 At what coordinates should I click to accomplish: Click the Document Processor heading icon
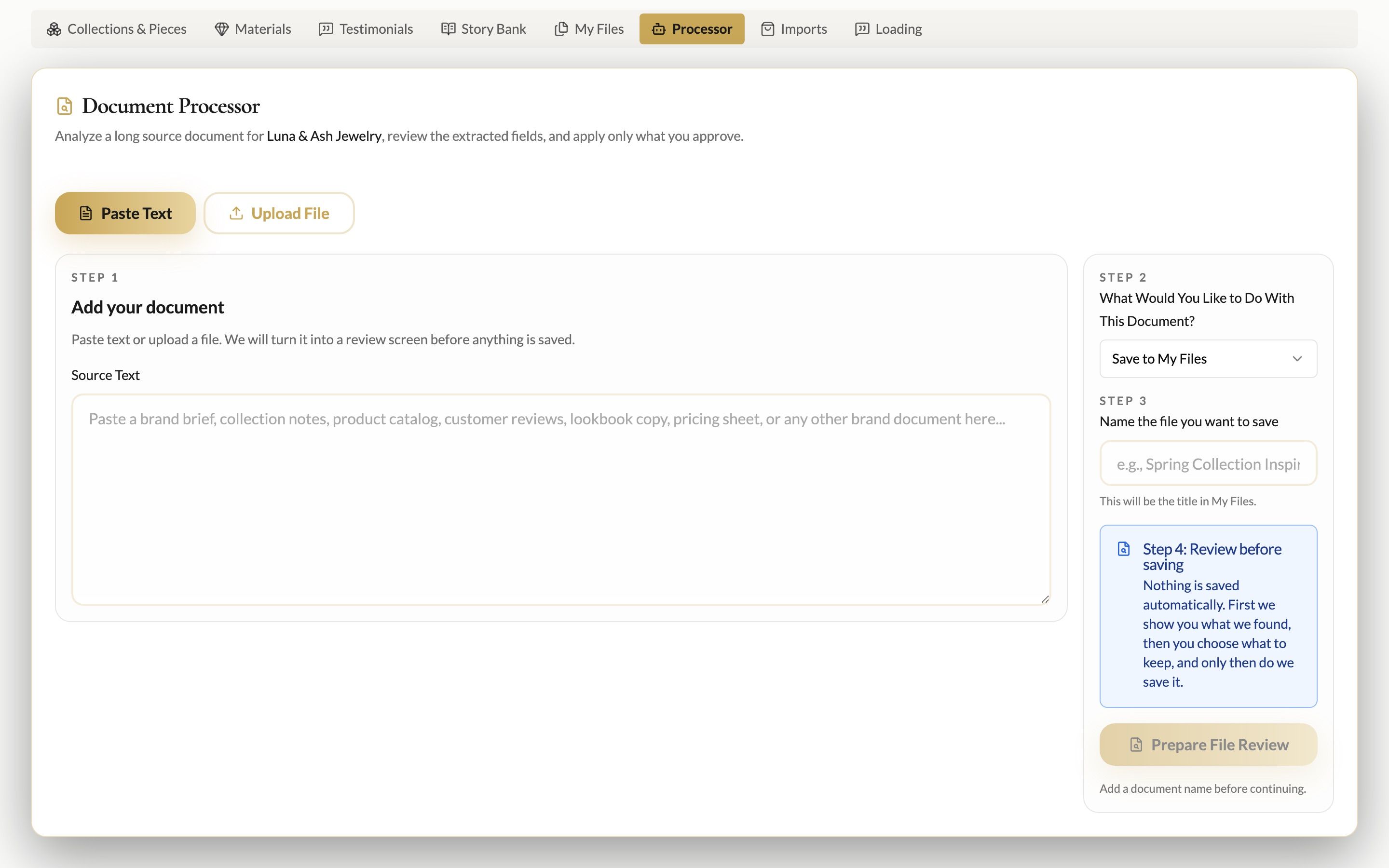(64, 106)
